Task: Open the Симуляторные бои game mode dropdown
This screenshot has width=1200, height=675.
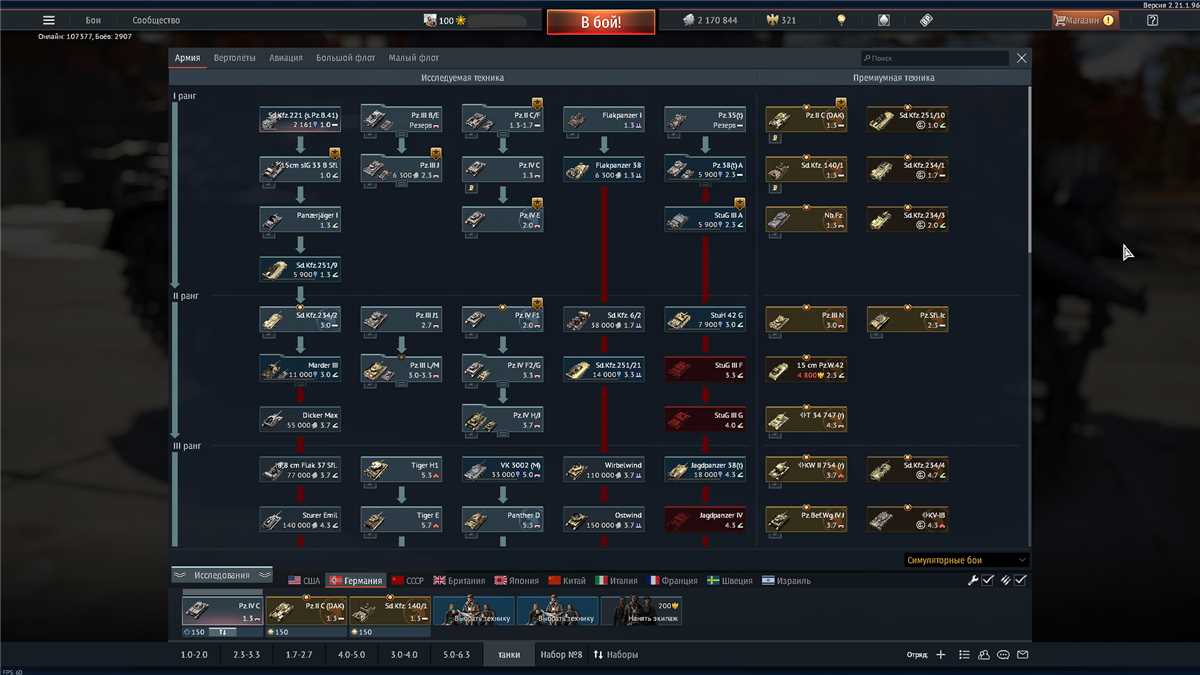Action: coord(966,560)
